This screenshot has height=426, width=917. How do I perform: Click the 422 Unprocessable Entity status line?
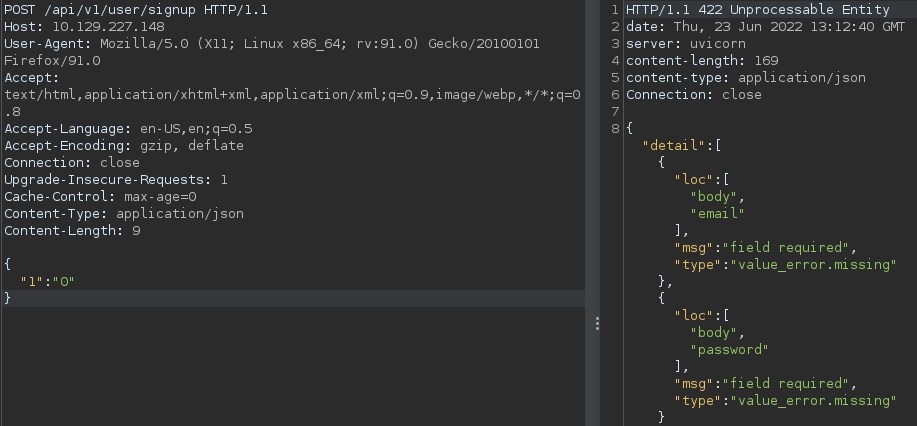click(757, 10)
